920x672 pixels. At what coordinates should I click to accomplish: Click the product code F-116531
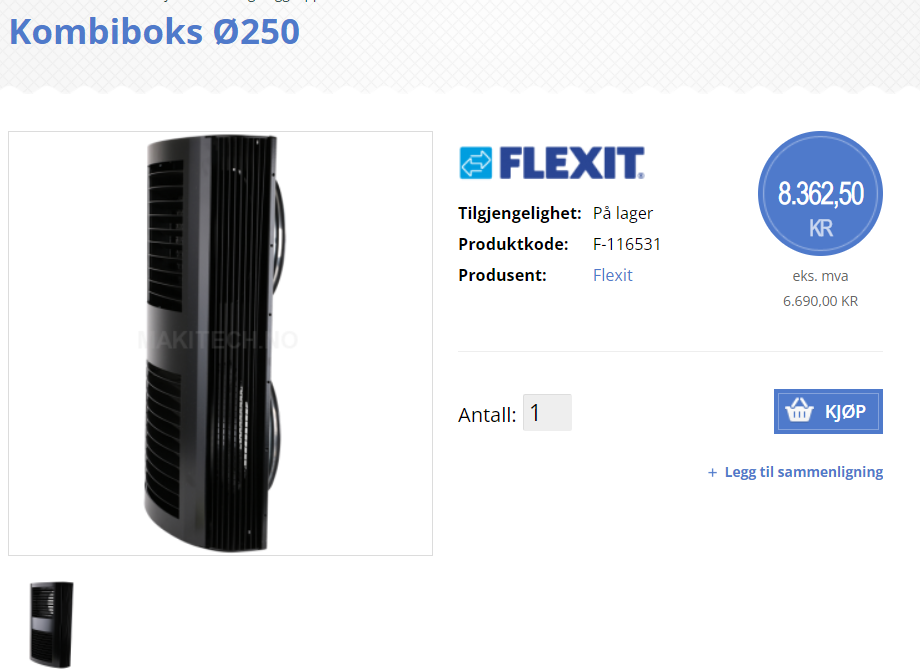pyautogui.click(x=627, y=244)
